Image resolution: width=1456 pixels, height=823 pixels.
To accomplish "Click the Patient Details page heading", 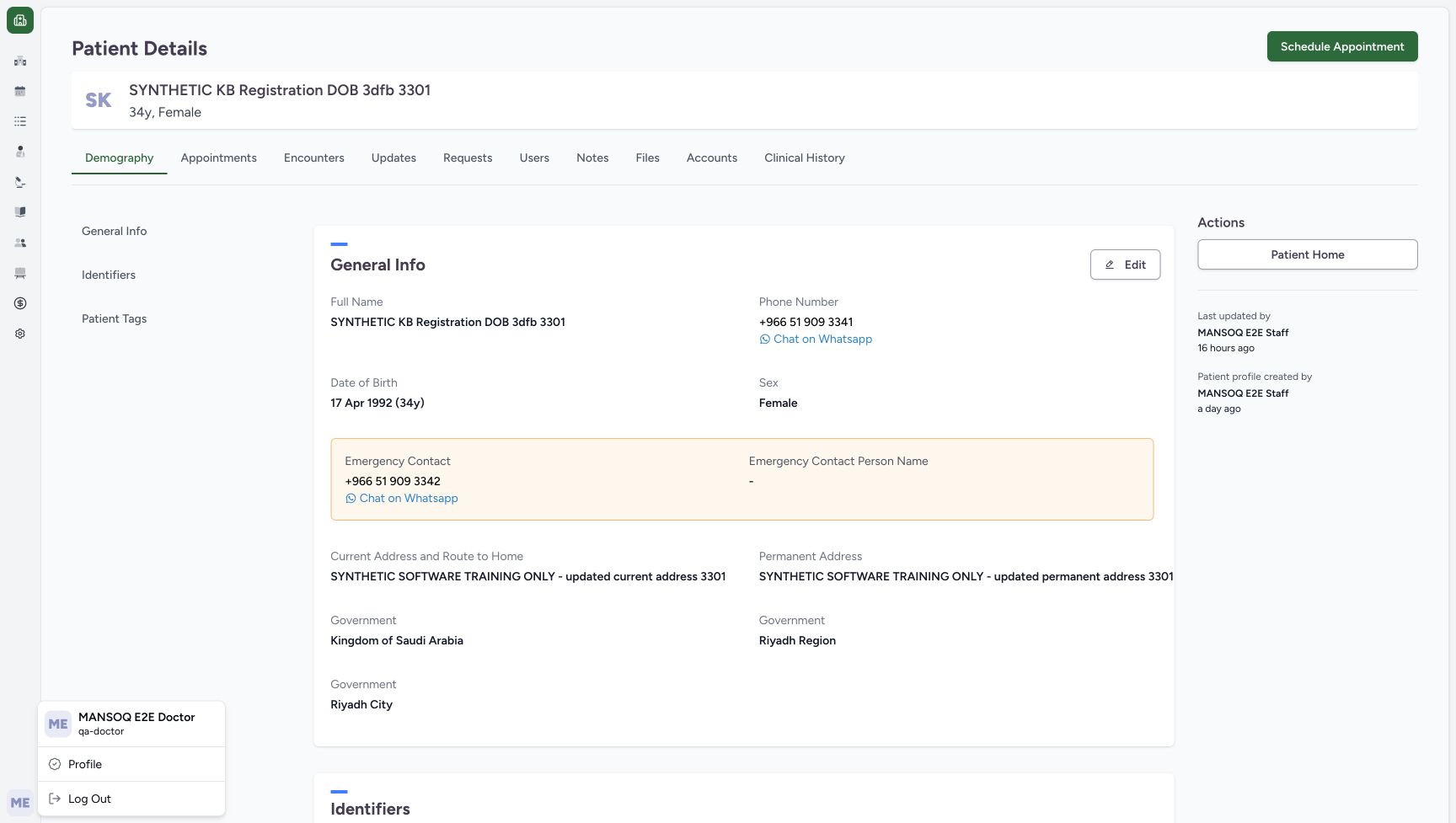I will 140,49.
